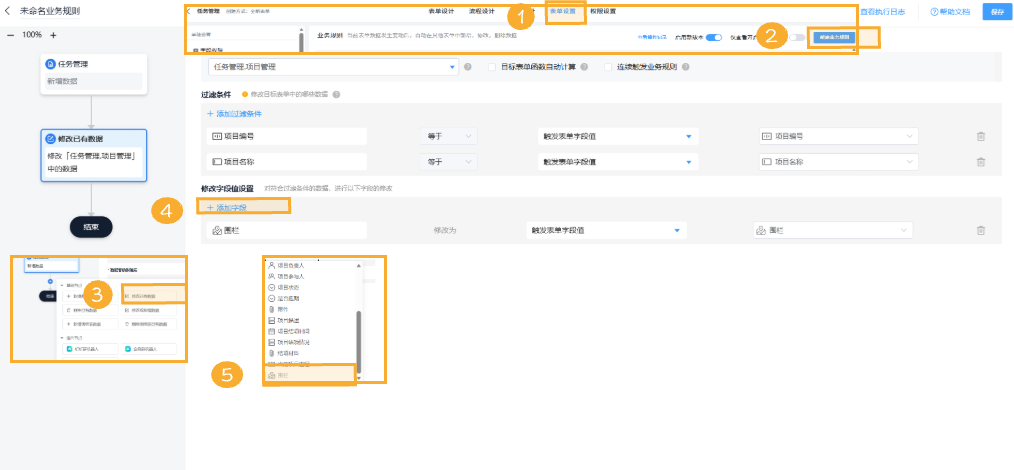Toggle the blue switch in the top bar
Image resolution: width=1014 pixels, height=470 pixels.
click(714, 38)
